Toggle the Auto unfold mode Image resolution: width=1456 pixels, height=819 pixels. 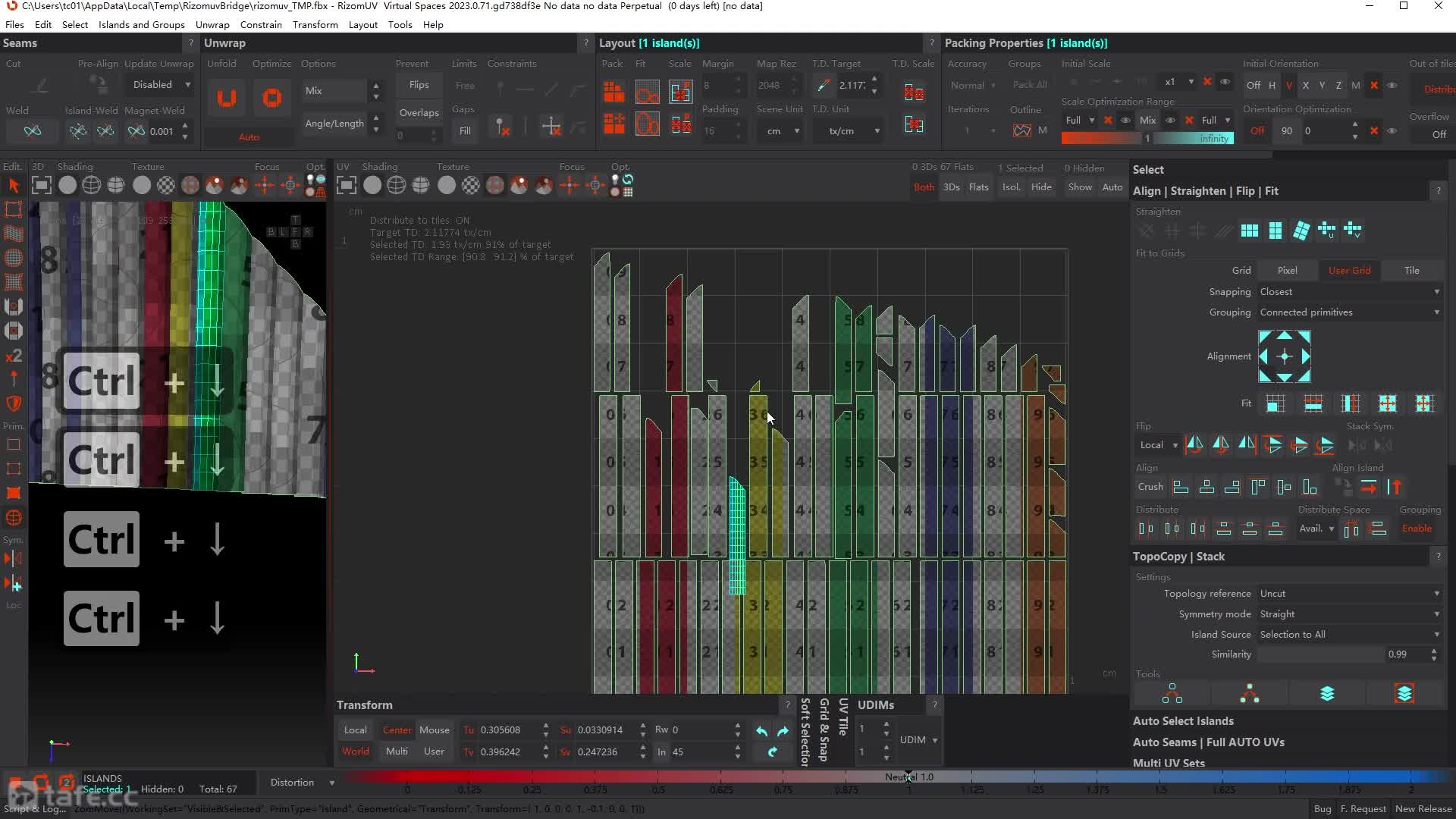[249, 137]
